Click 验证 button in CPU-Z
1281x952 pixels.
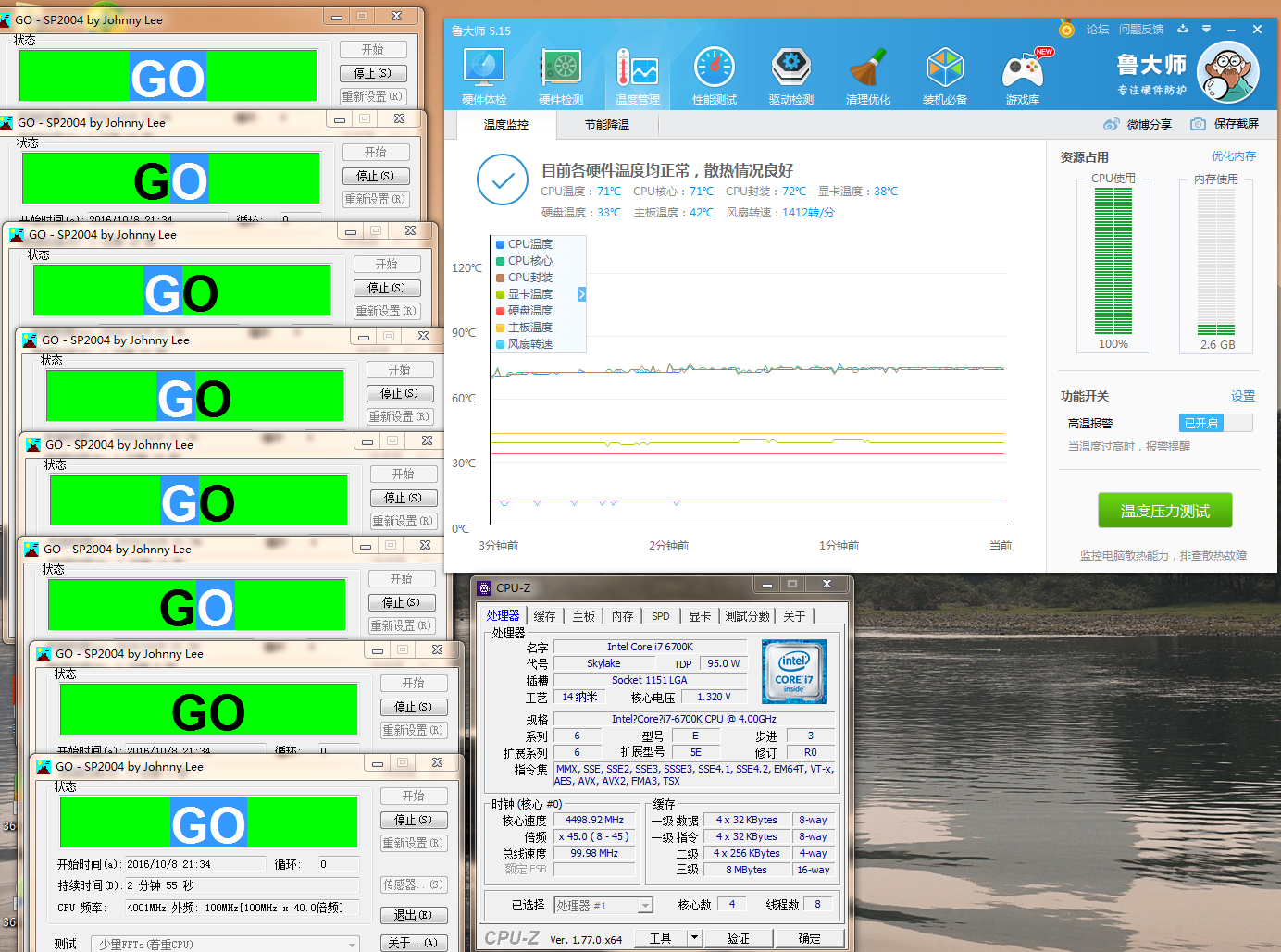click(739, 937)
